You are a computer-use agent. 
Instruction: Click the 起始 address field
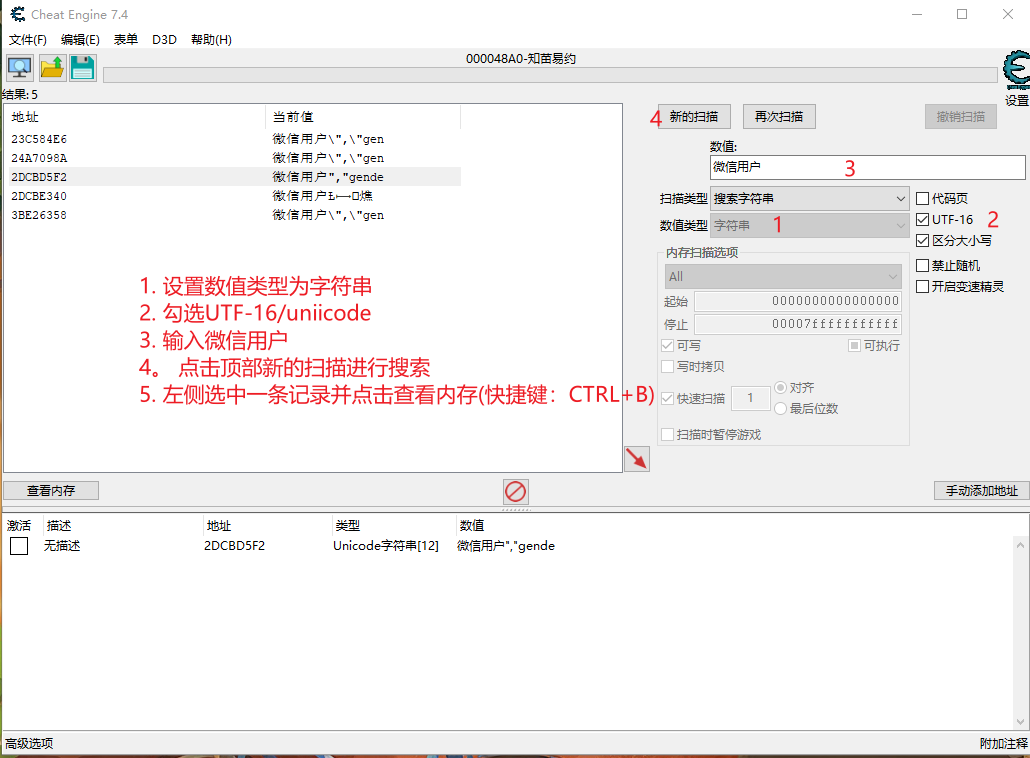797,301
